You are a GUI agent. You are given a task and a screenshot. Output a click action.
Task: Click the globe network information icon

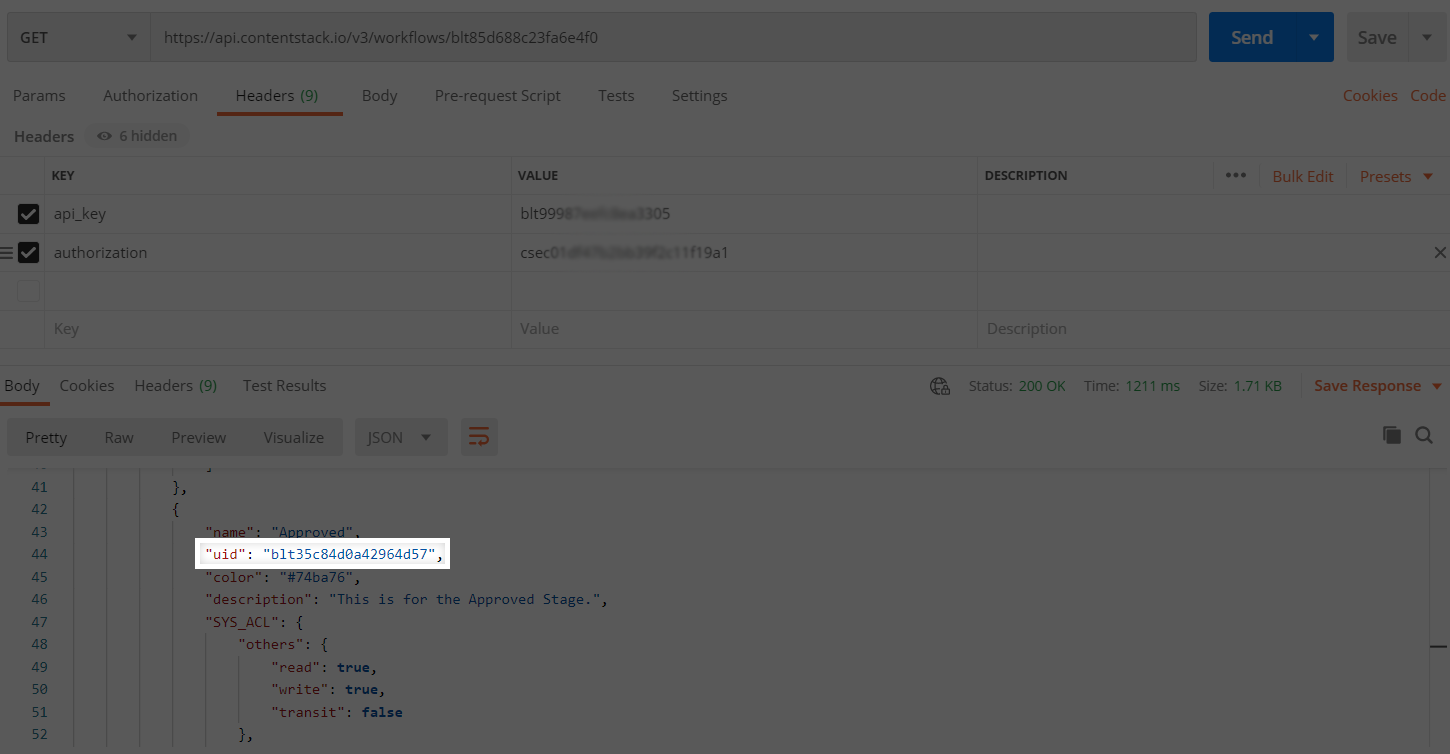point(940,386)
